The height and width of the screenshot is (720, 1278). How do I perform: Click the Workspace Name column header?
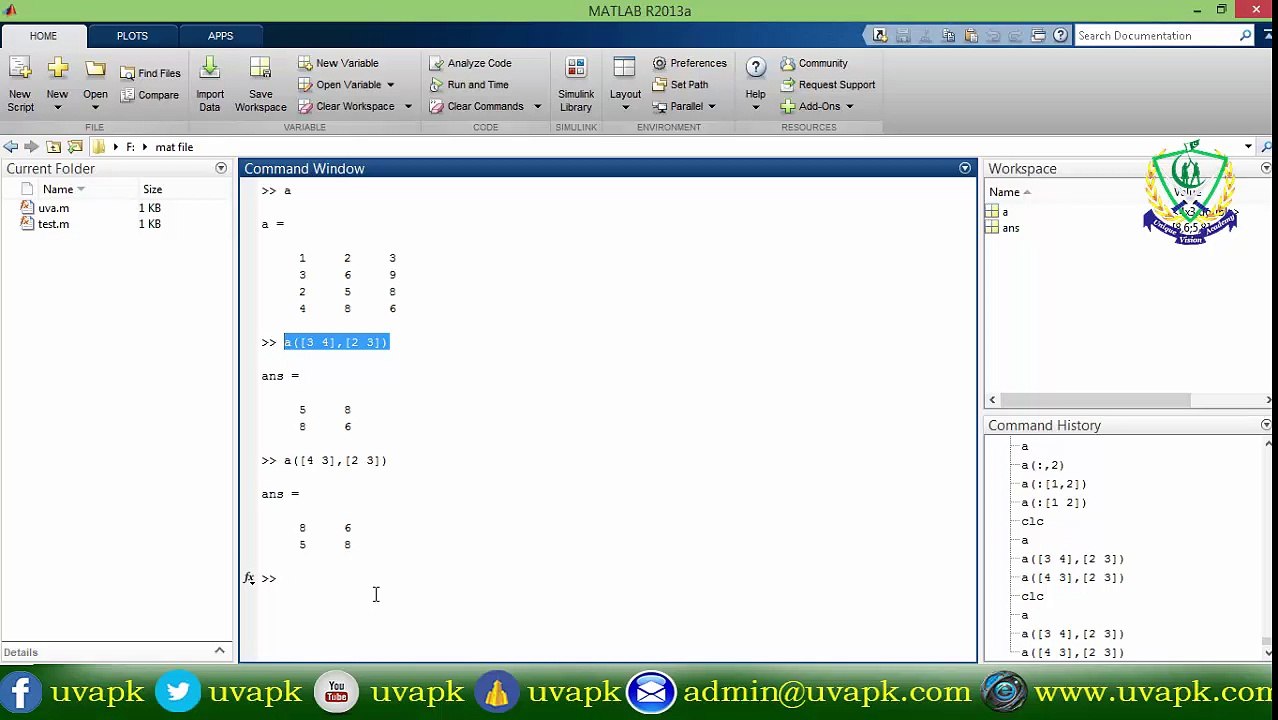(1004, 192)
